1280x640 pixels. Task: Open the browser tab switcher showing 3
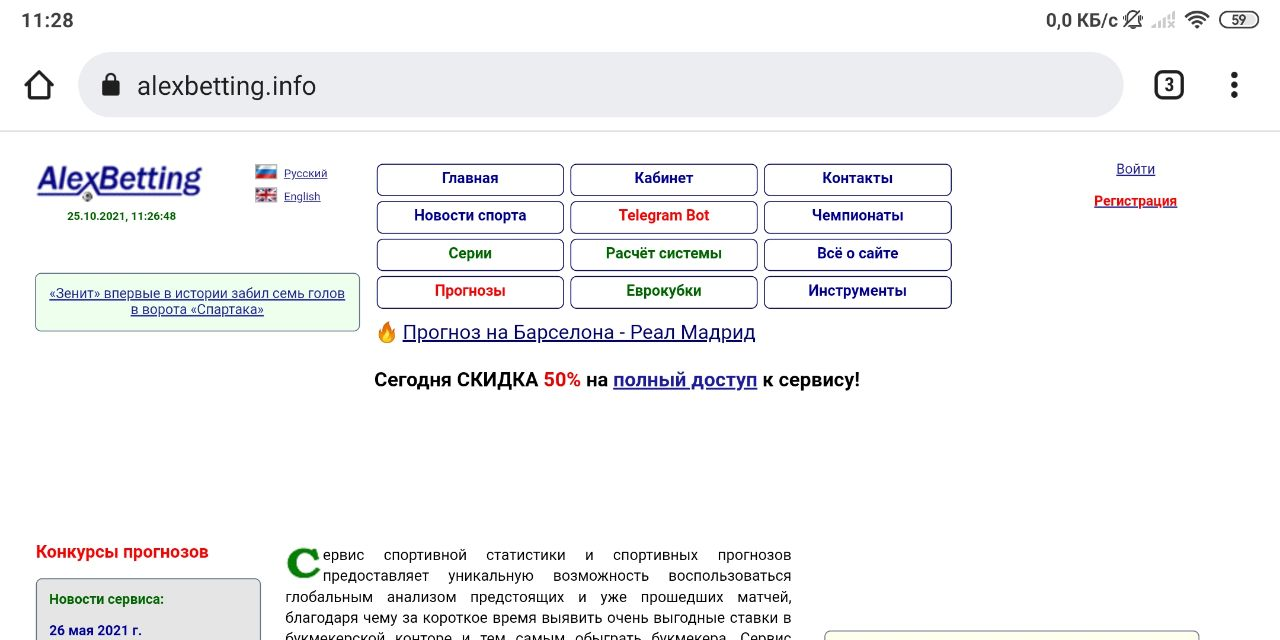1168,86
